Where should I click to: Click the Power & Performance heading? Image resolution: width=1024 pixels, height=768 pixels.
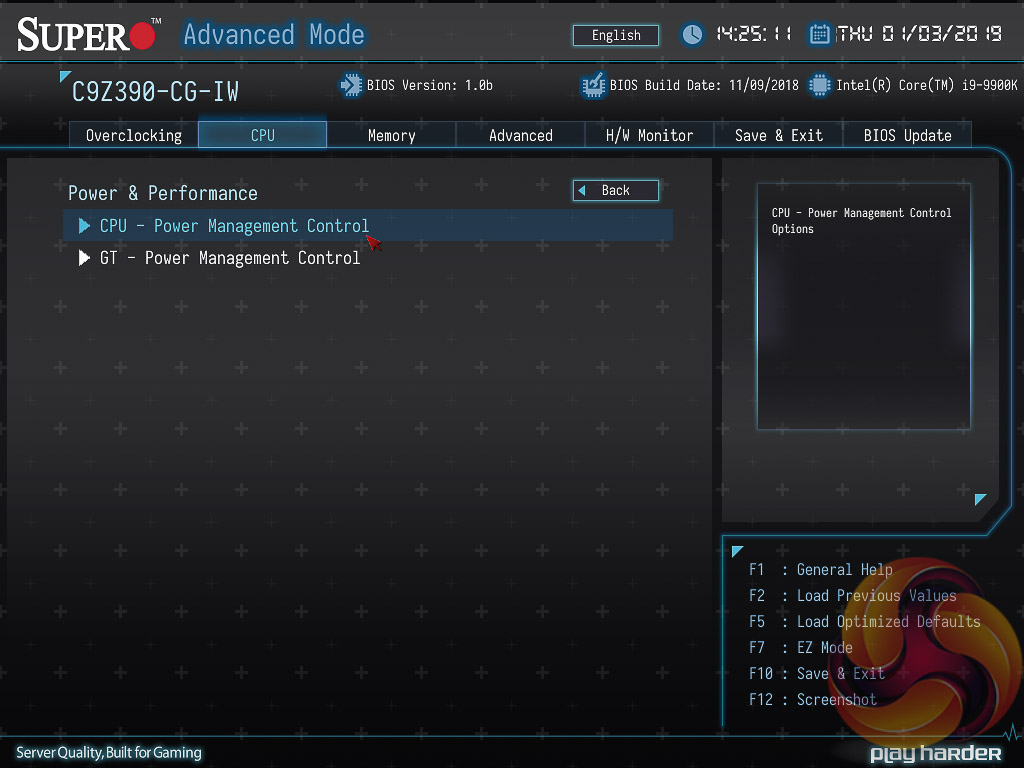pyautogui.click(x=163, y=193)
